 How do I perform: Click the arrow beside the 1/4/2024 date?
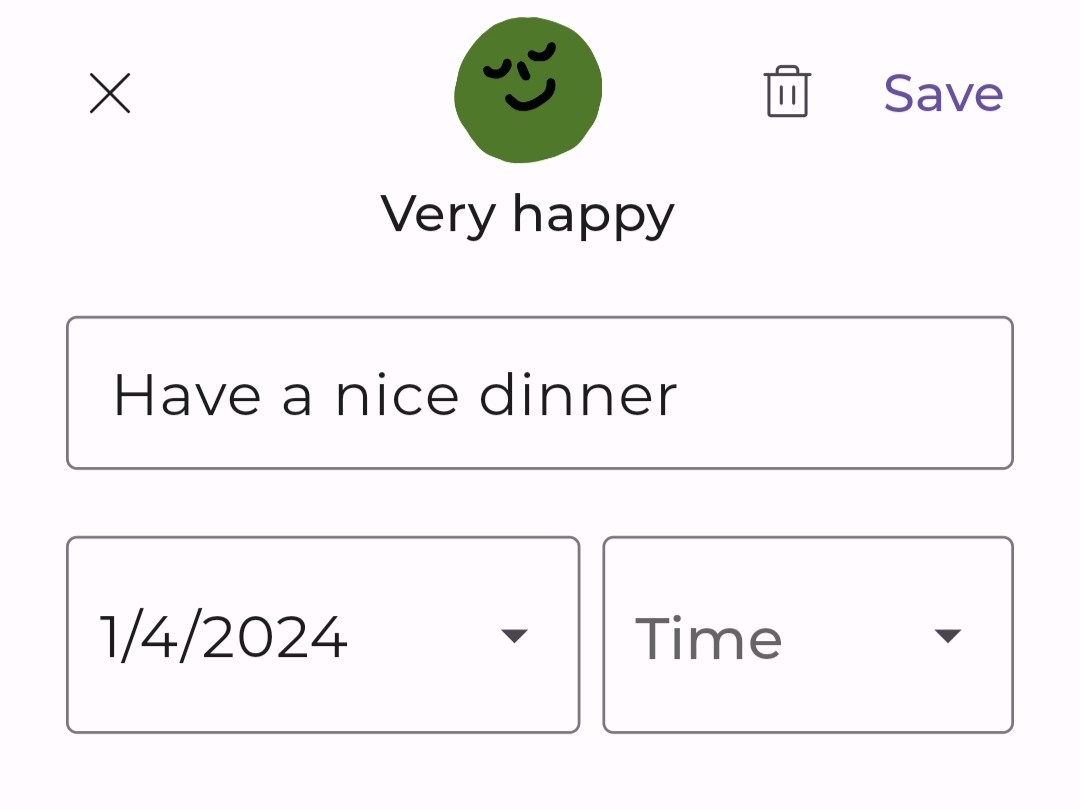click(514, 636)
